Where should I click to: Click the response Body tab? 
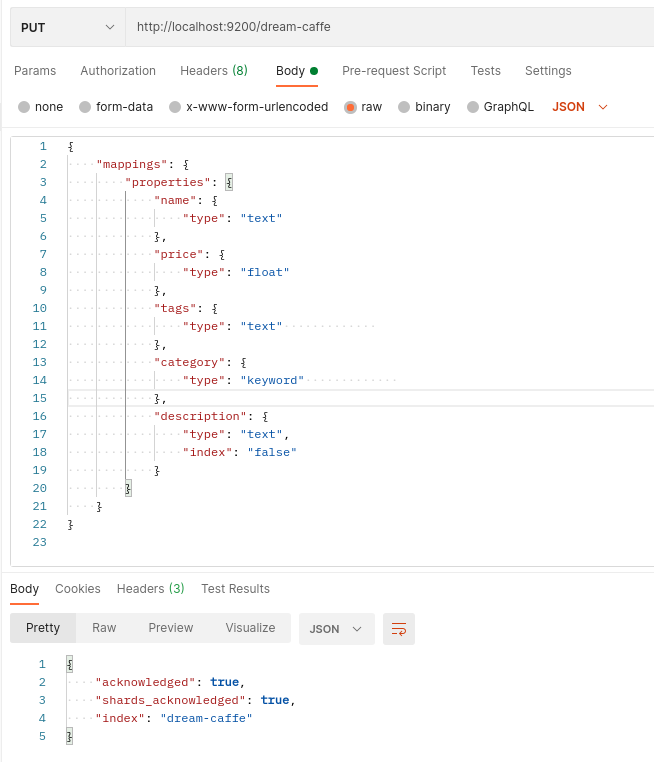tap(24, 589)
